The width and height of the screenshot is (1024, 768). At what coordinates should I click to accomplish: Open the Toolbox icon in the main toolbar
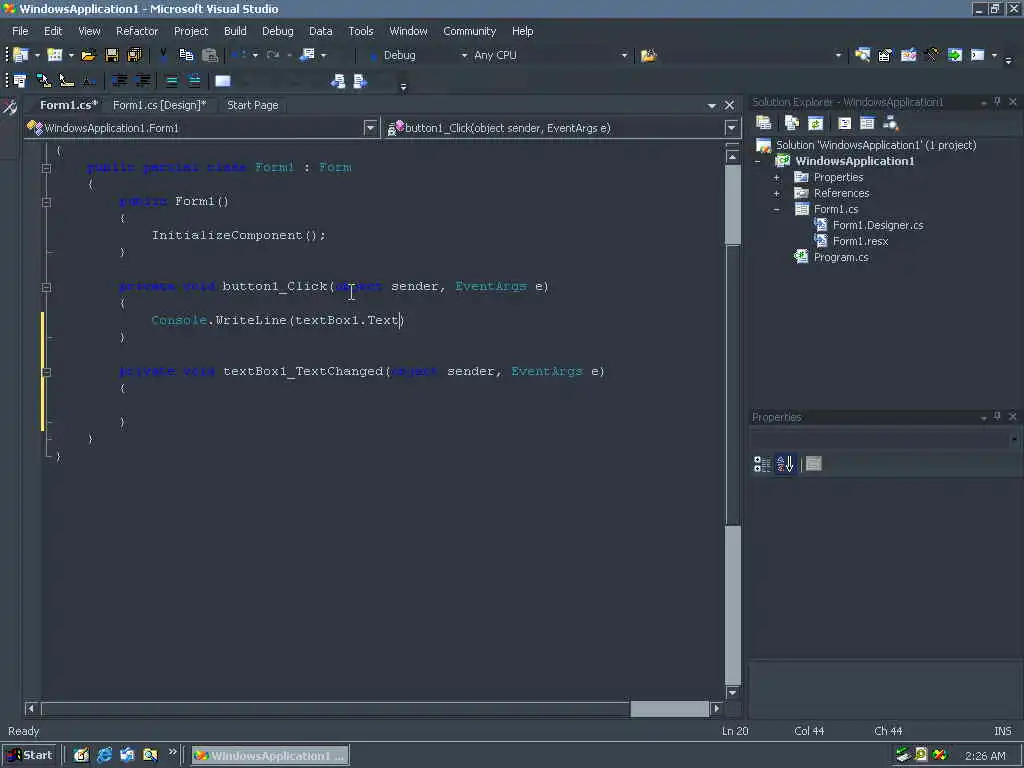click(932, 56)
